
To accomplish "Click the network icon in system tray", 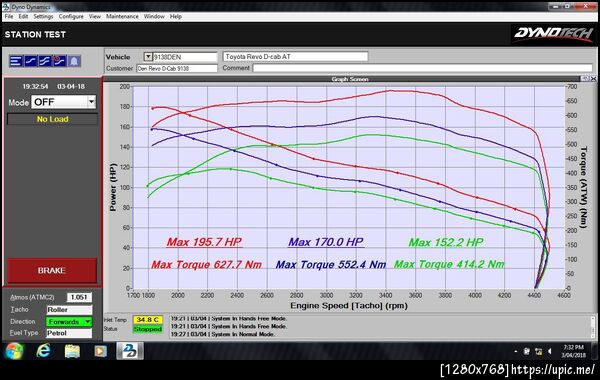I will coord(538,351).
